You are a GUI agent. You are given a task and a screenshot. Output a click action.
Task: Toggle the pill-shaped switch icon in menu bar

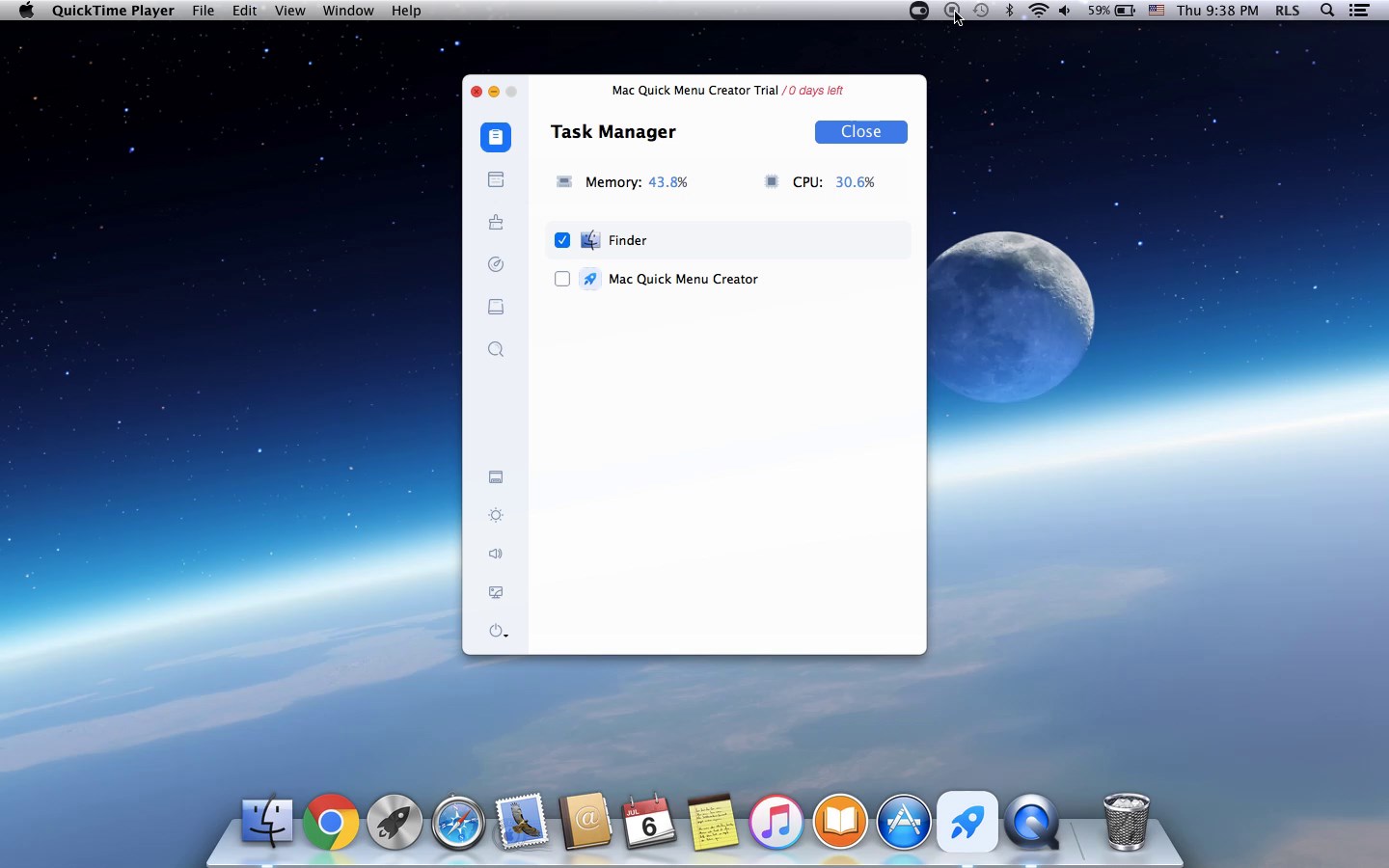click(x=919, y=11)
